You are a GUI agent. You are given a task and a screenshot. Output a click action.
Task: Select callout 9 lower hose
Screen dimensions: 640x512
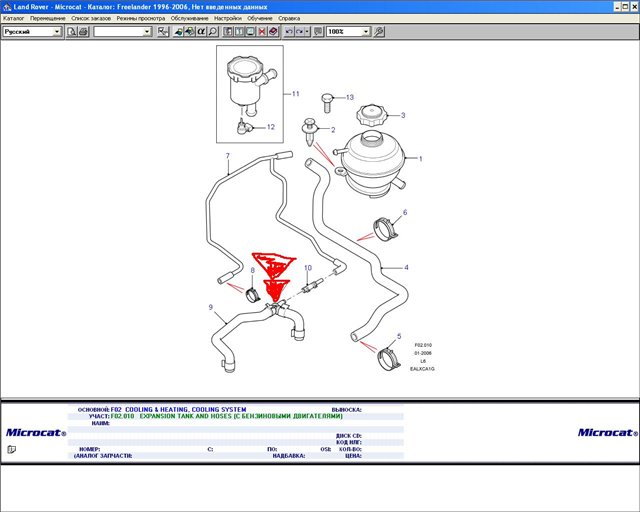(211, 307)
